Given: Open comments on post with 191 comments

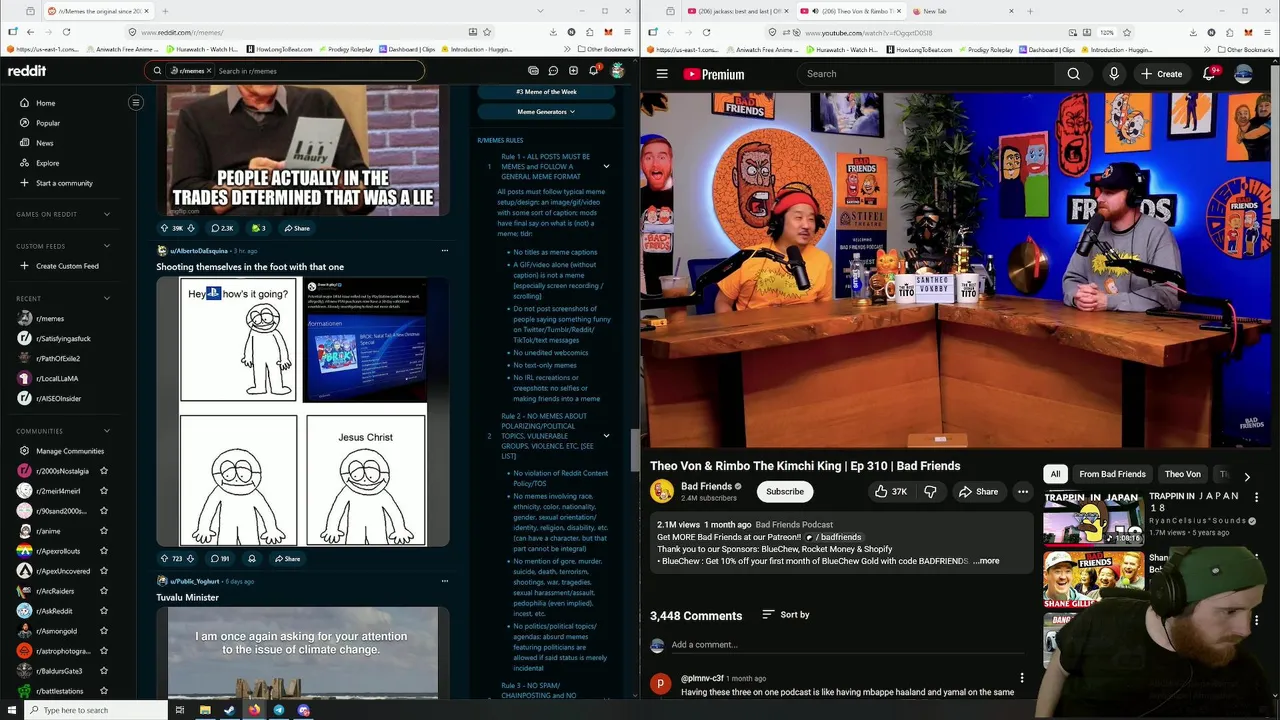Looking at the screenshot, I should click(220, 559).
